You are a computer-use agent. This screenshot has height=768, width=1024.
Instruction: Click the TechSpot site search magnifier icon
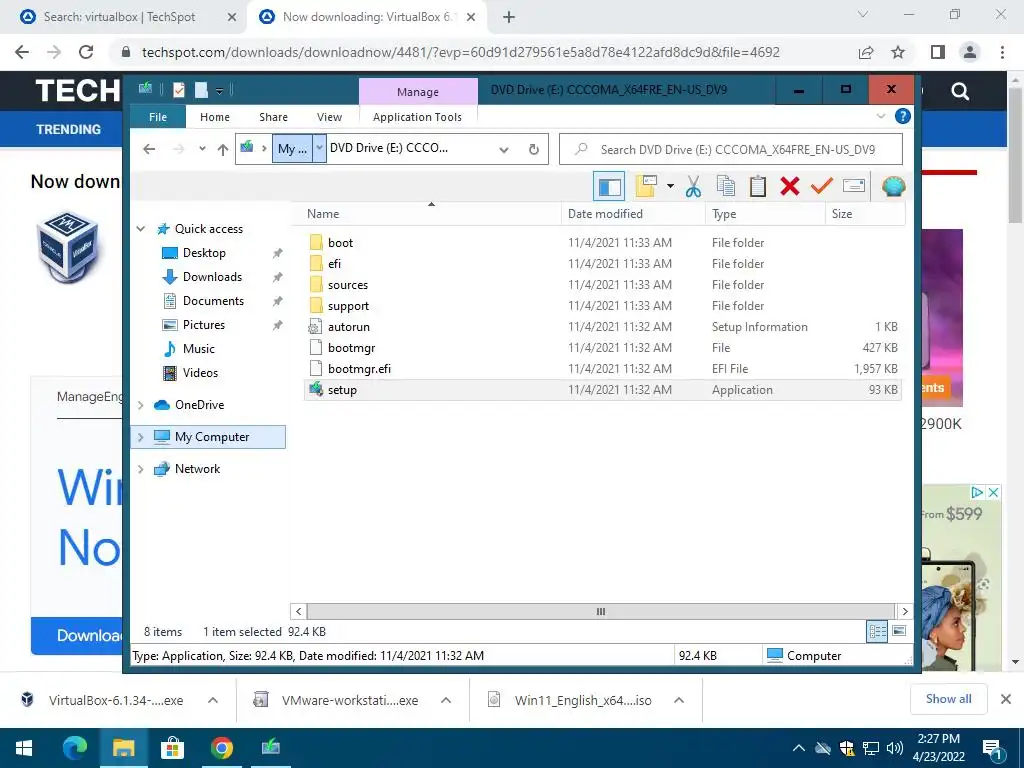959,91
